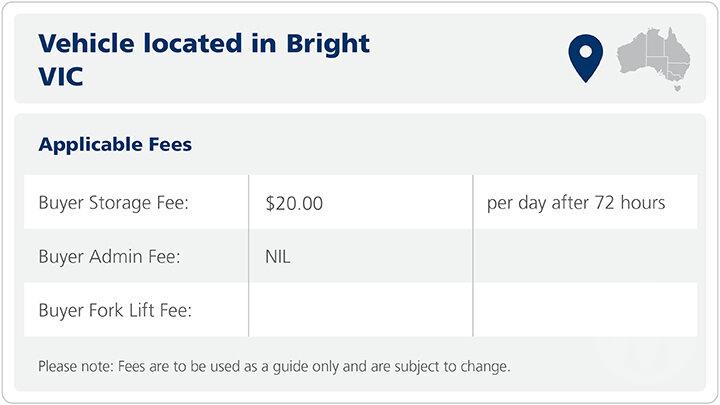
Task: Select the NIL admin fee value
Action: pyautogui.click(x=278, y=257)
